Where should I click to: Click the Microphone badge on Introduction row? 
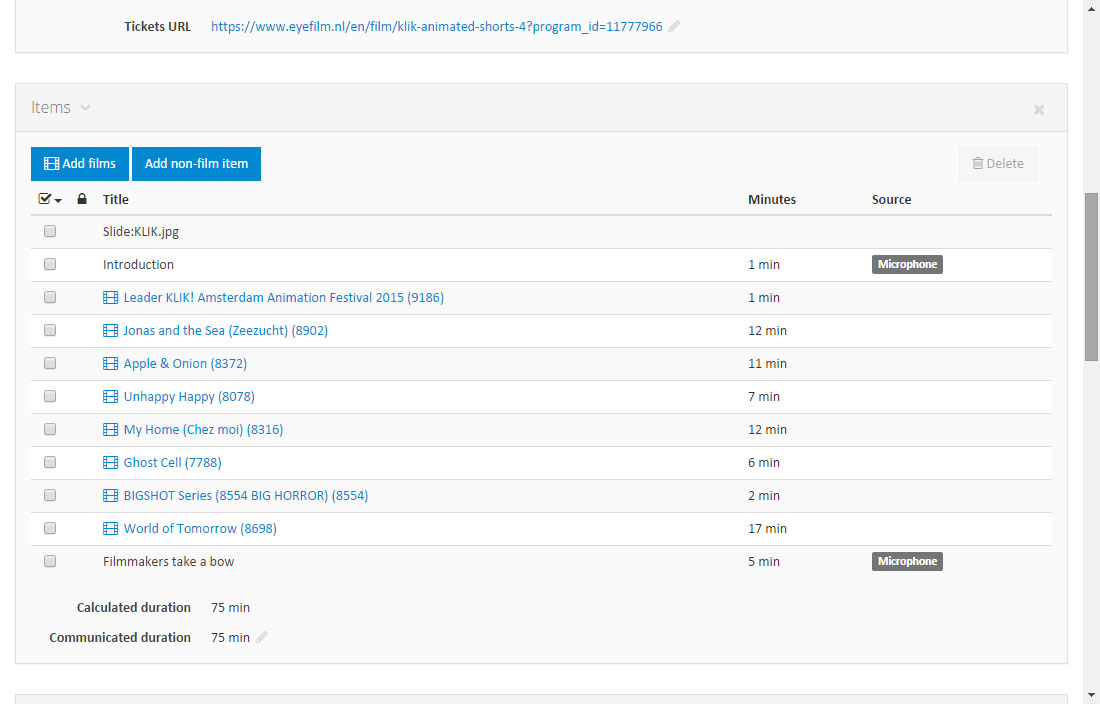coord(907,265)
